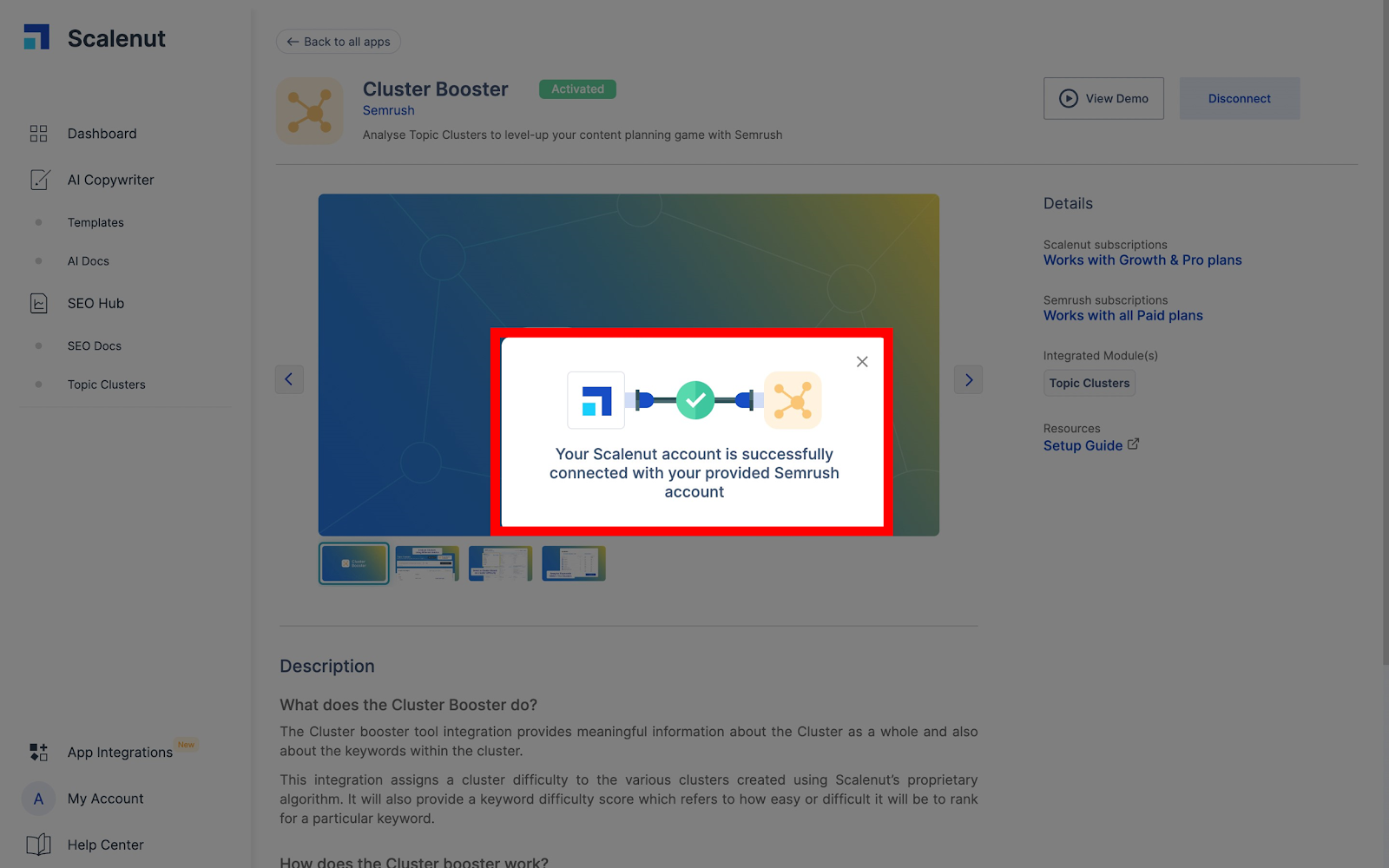Show next carousel slide
The width and height of the screenshot is (1389, 868).
969,379
